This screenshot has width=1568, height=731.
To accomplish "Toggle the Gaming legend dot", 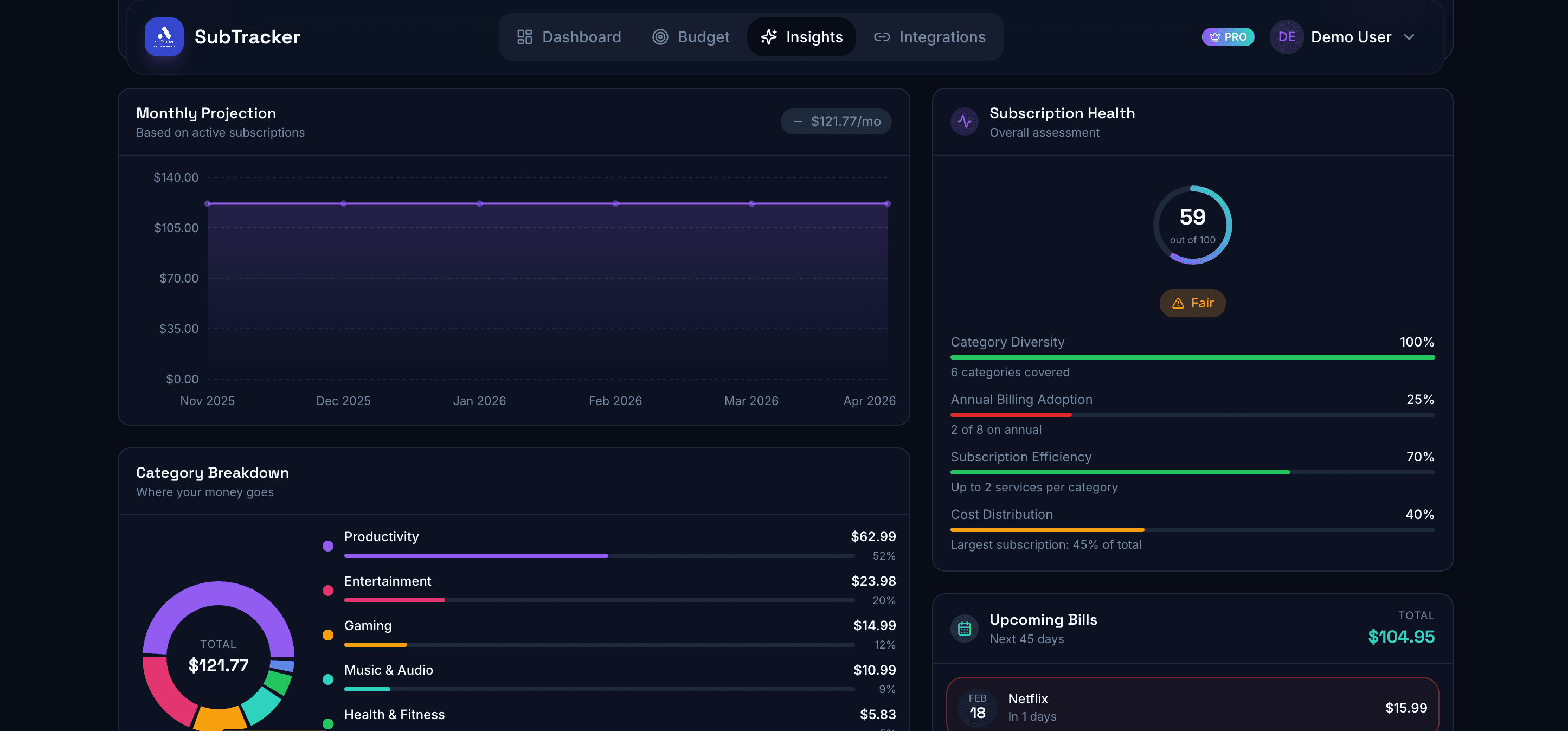I will [x=328, y=635].
